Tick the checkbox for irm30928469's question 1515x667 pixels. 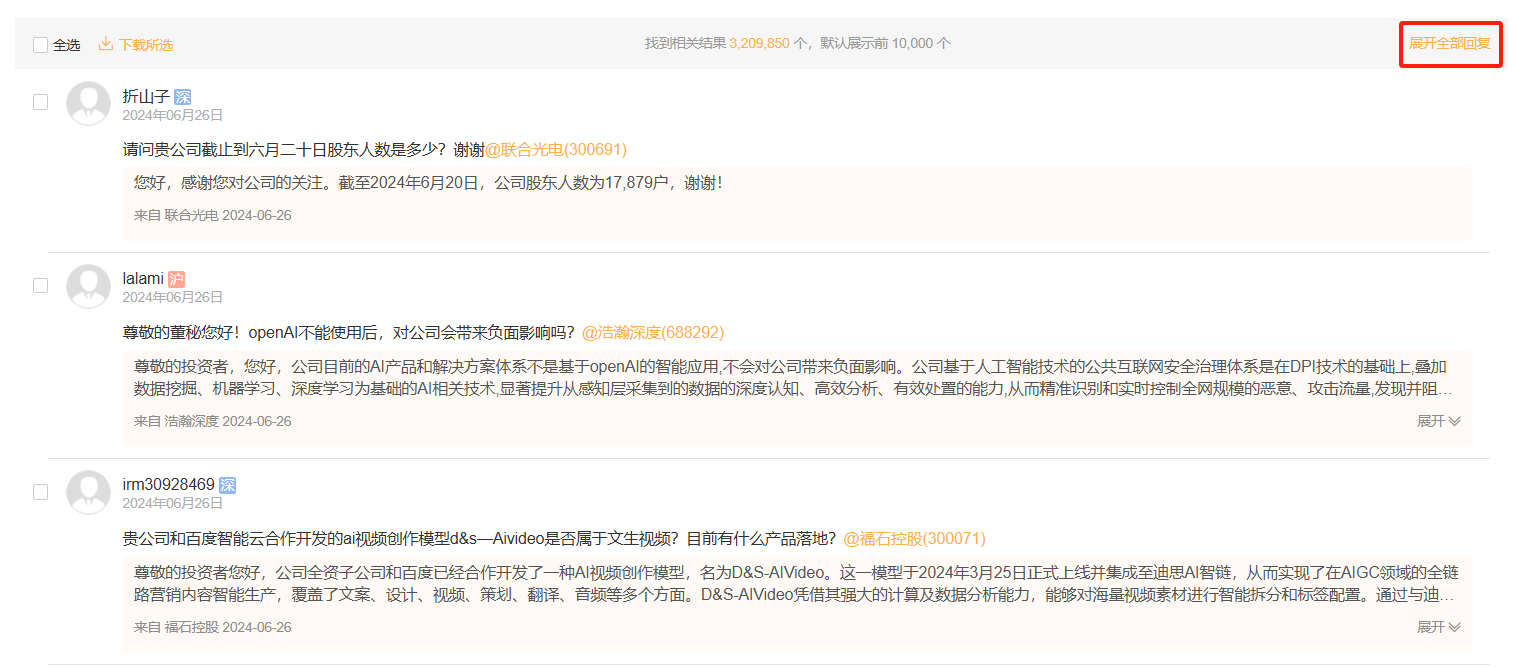[x=40, y=491]
